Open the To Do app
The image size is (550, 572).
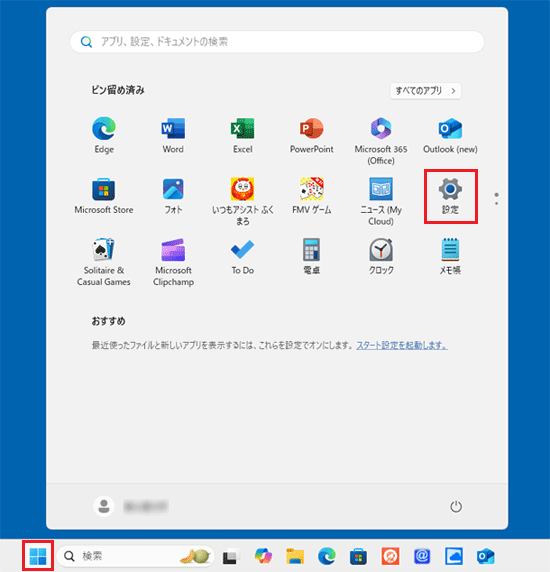tap(243, 257)
